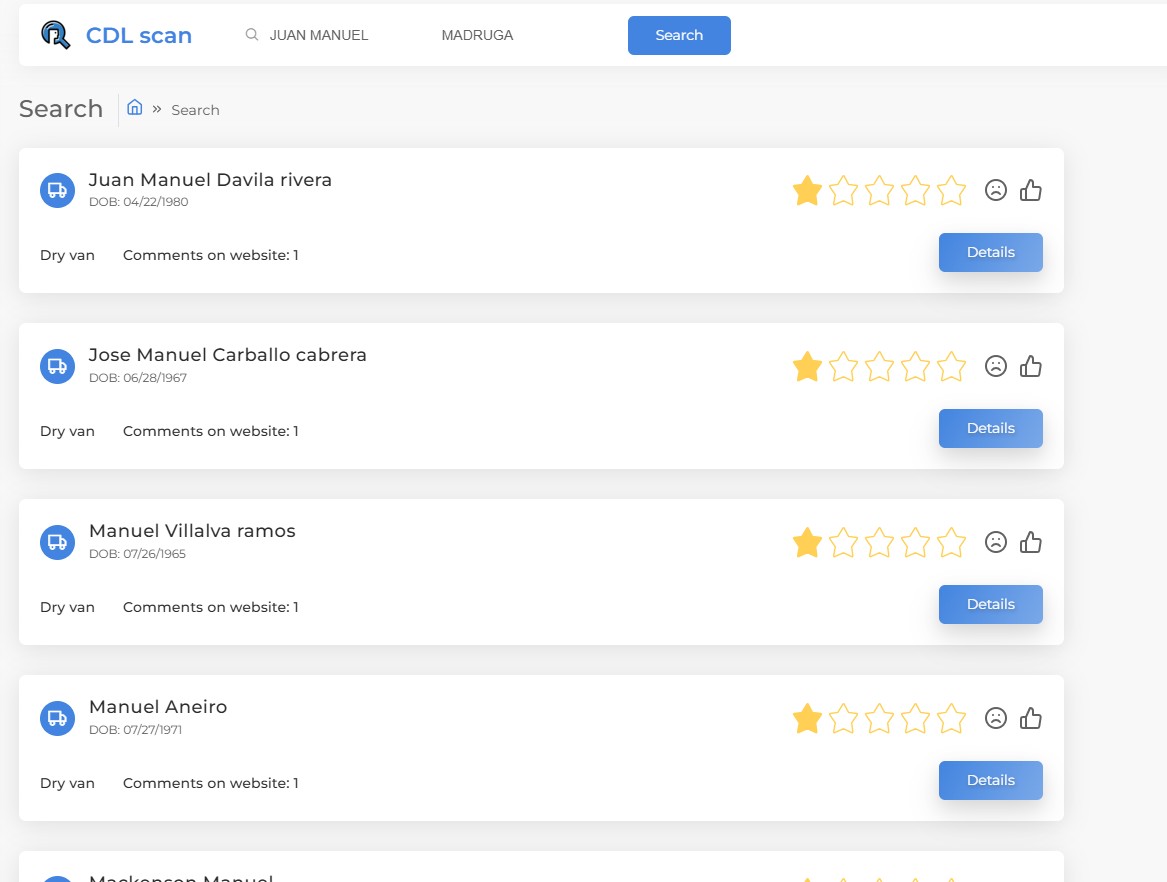
Task: Click the search magnifier icon in header
Action: (x=252, y=35)
